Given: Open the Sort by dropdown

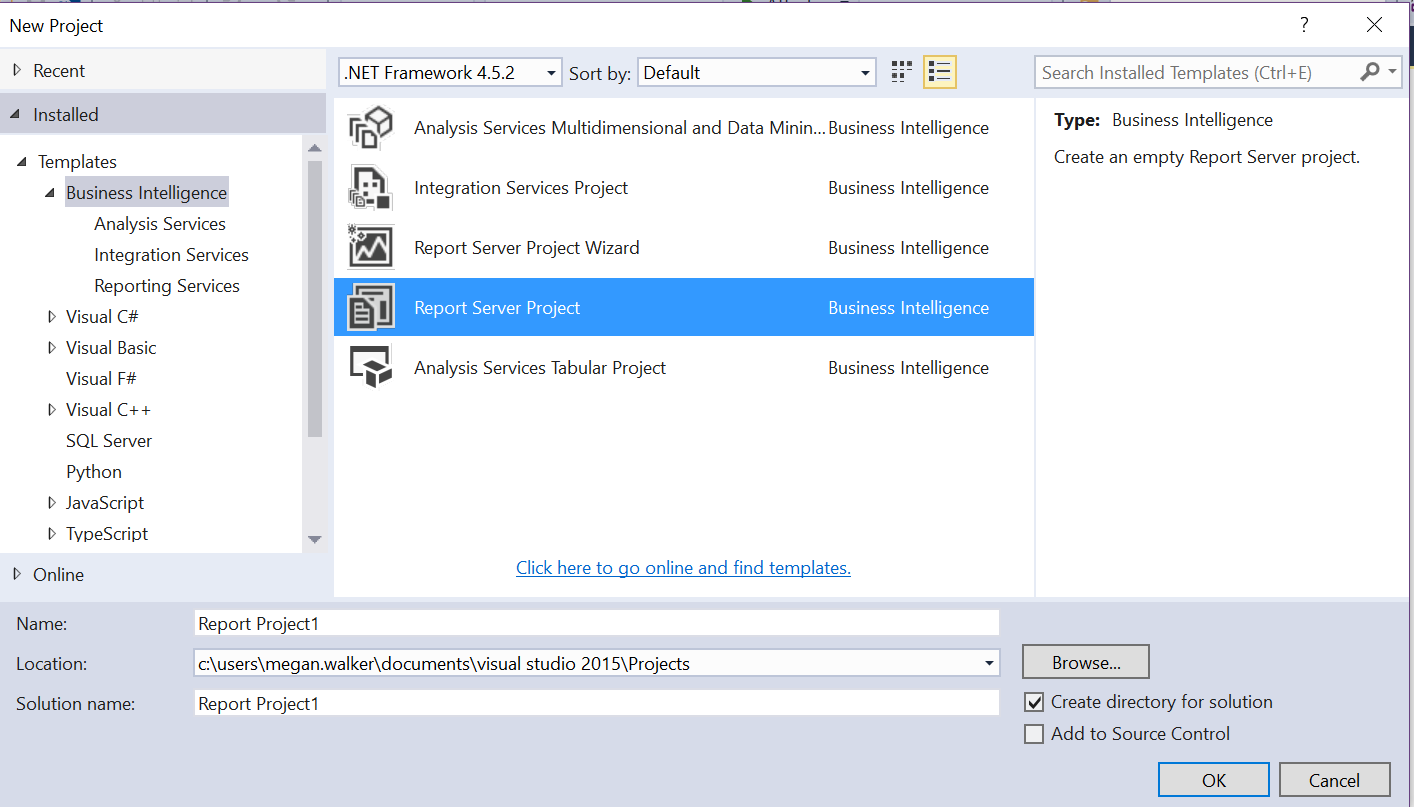Looking at the screenshot, I should 757,73.
